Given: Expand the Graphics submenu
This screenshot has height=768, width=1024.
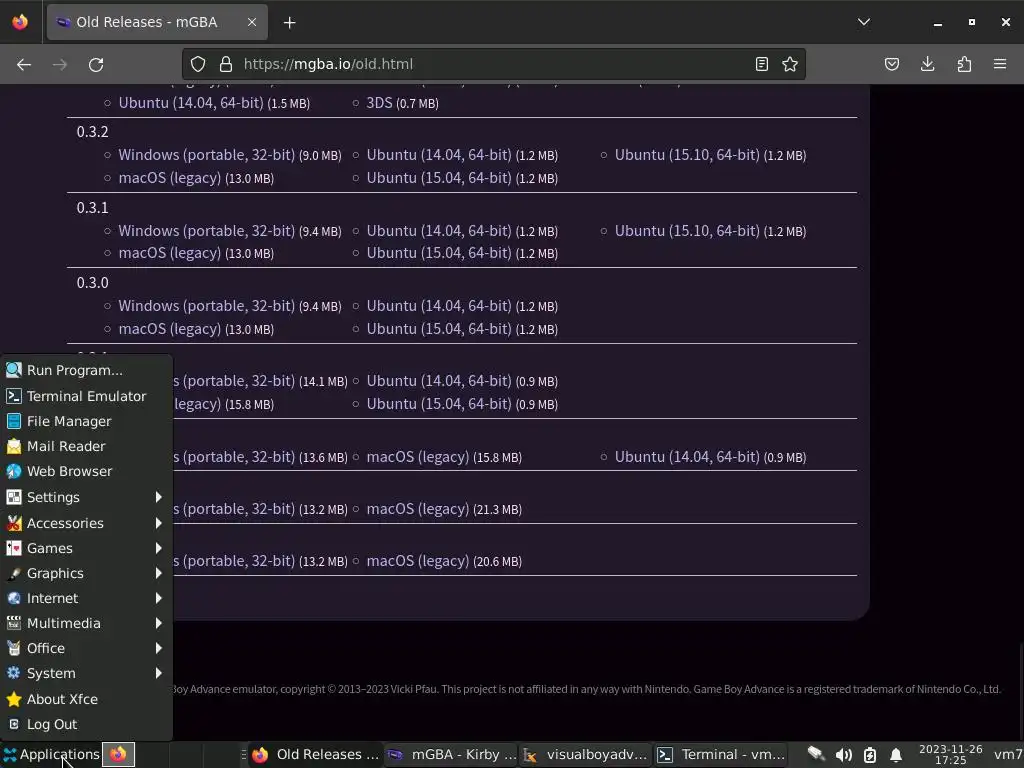Looking at the screenshot, I should [x=86, y=573].
